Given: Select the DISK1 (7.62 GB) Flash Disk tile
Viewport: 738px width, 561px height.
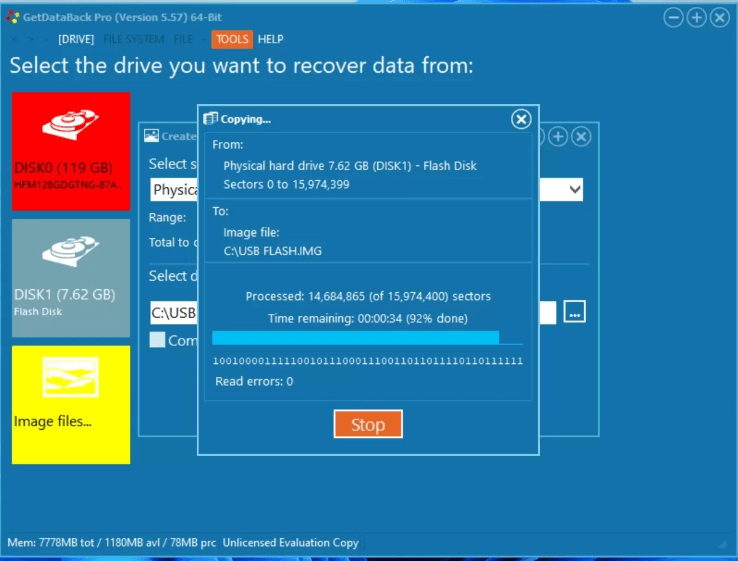Looking at the screenshot, I should [x=71, y=278].
